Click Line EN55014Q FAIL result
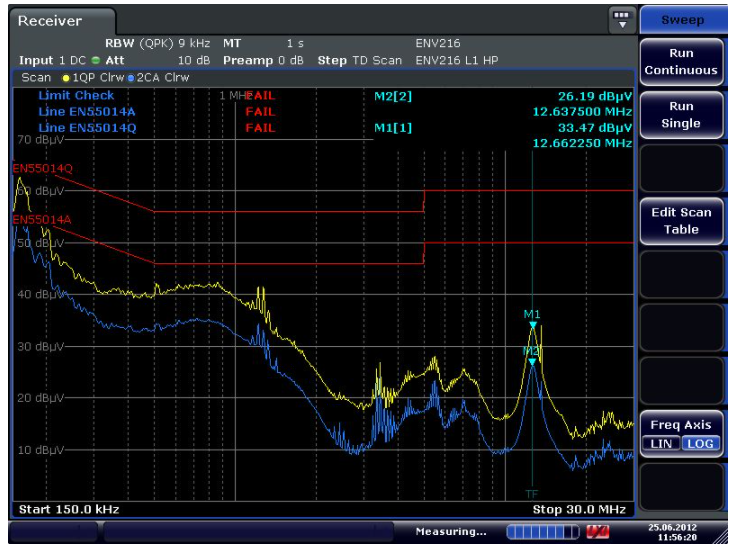The height and width of the screenshot is (544, 737). click(260, 128)
